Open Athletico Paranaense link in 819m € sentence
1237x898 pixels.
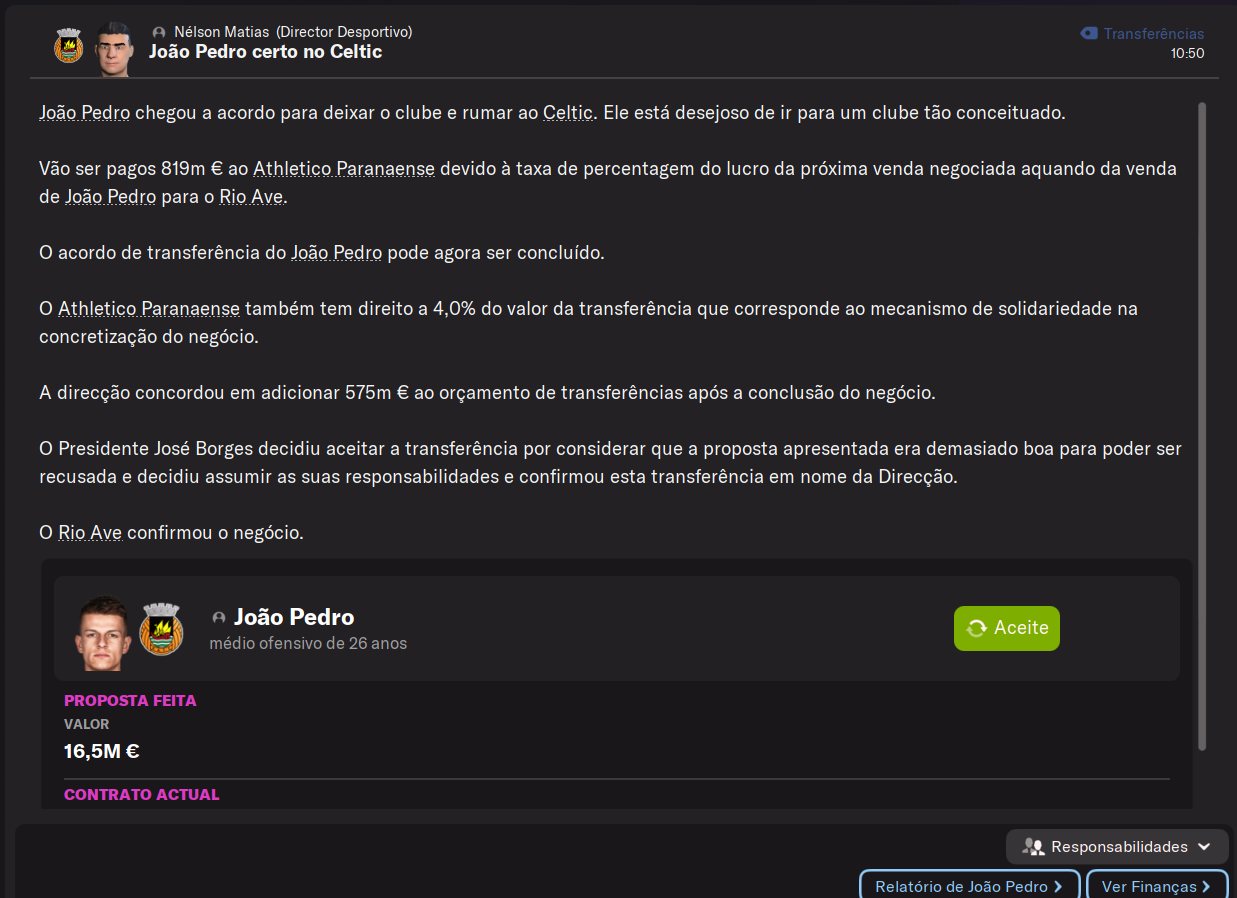[x=344, y=168]
